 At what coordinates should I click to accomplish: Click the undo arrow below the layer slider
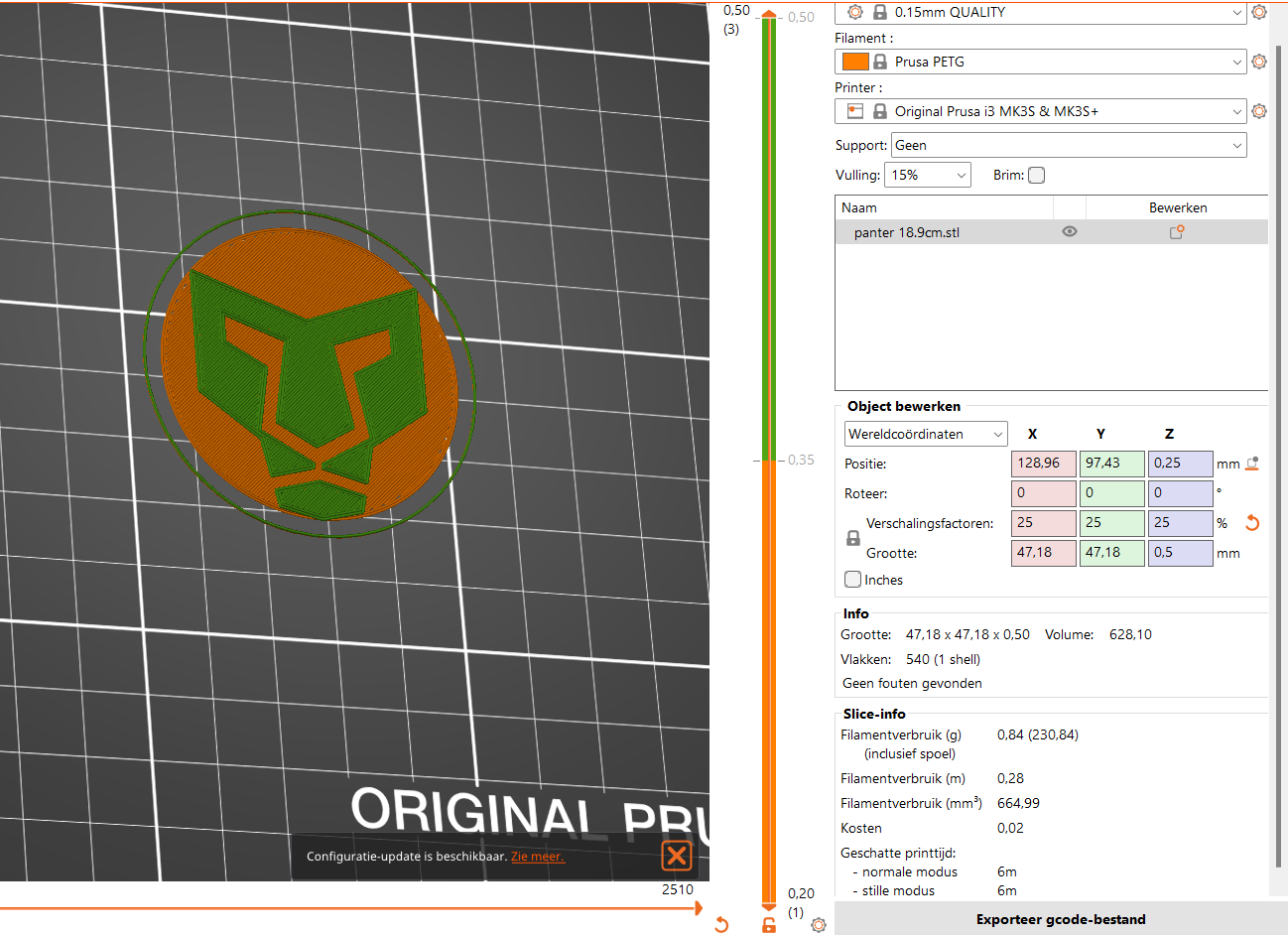pyautogui.click(x=721, y=924)
